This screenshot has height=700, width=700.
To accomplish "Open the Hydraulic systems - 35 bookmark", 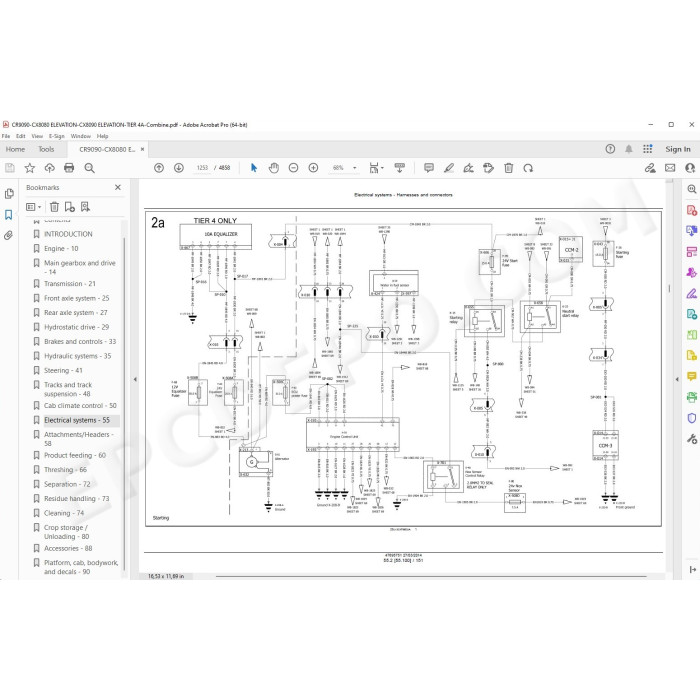I will pyautogui.click(x=77, y=356).
